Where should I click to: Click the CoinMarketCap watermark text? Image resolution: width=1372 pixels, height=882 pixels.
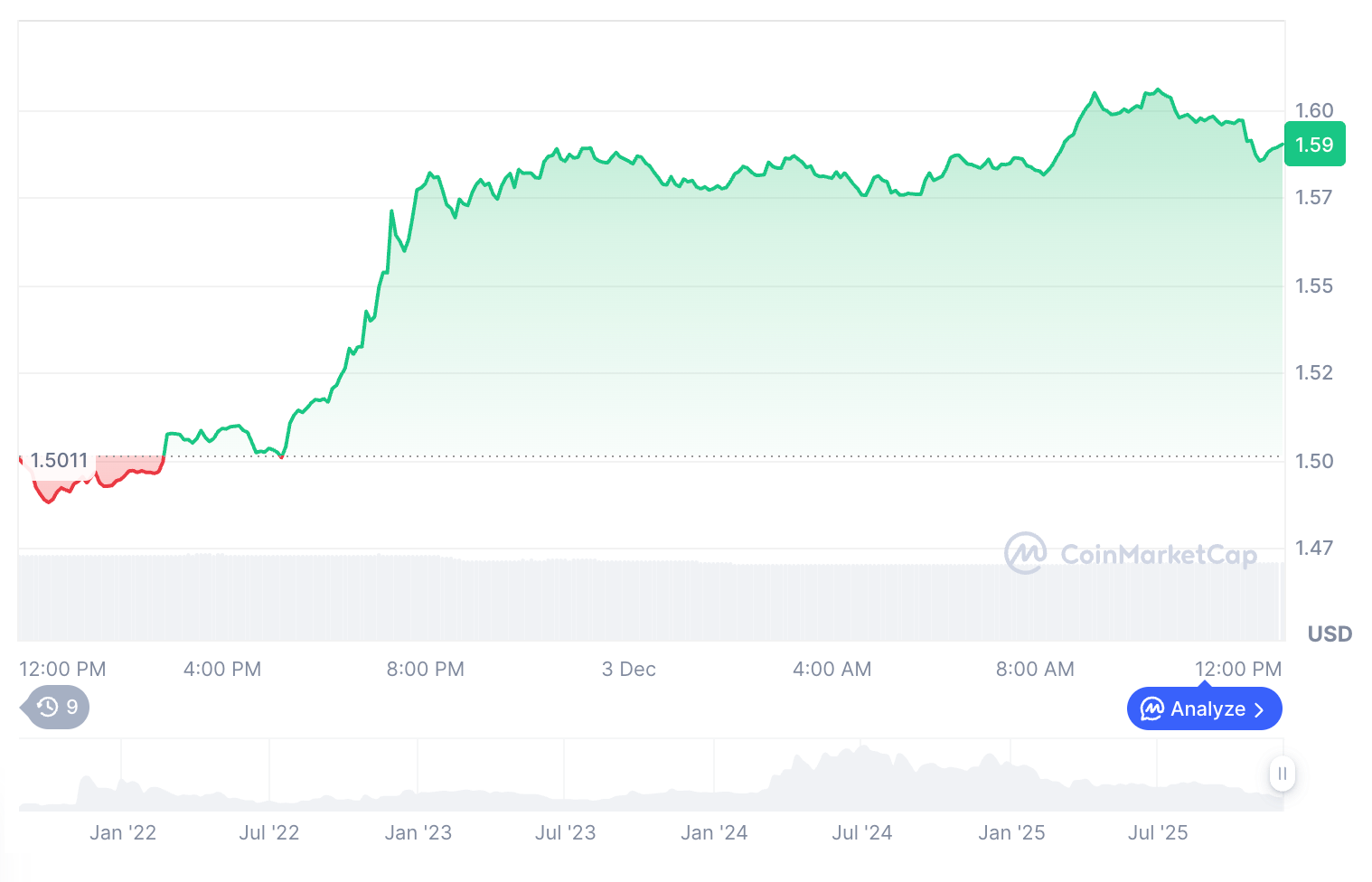pos(1158,554)
